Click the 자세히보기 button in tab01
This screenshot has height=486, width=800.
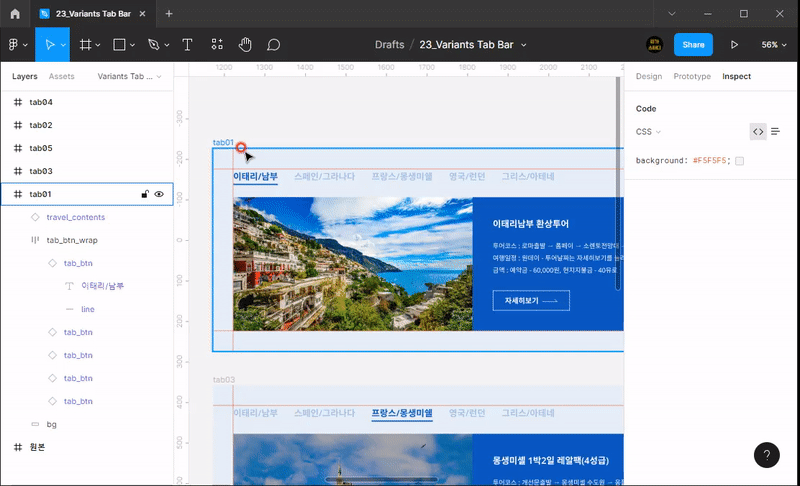[531, 301]
